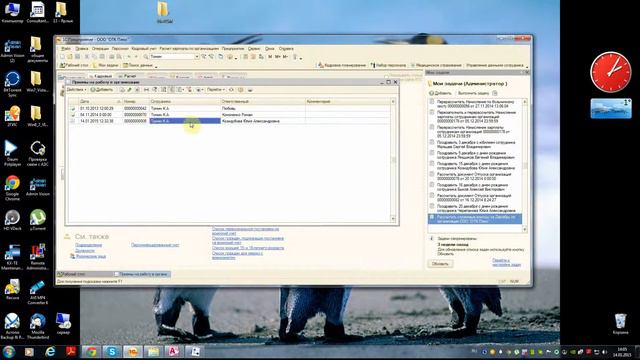Image resolution: width=640 pixels, height=360 pixels.
Task: Click Поиск данных in the toolbar
Action: pyautogui.click(x=138, y=65)
